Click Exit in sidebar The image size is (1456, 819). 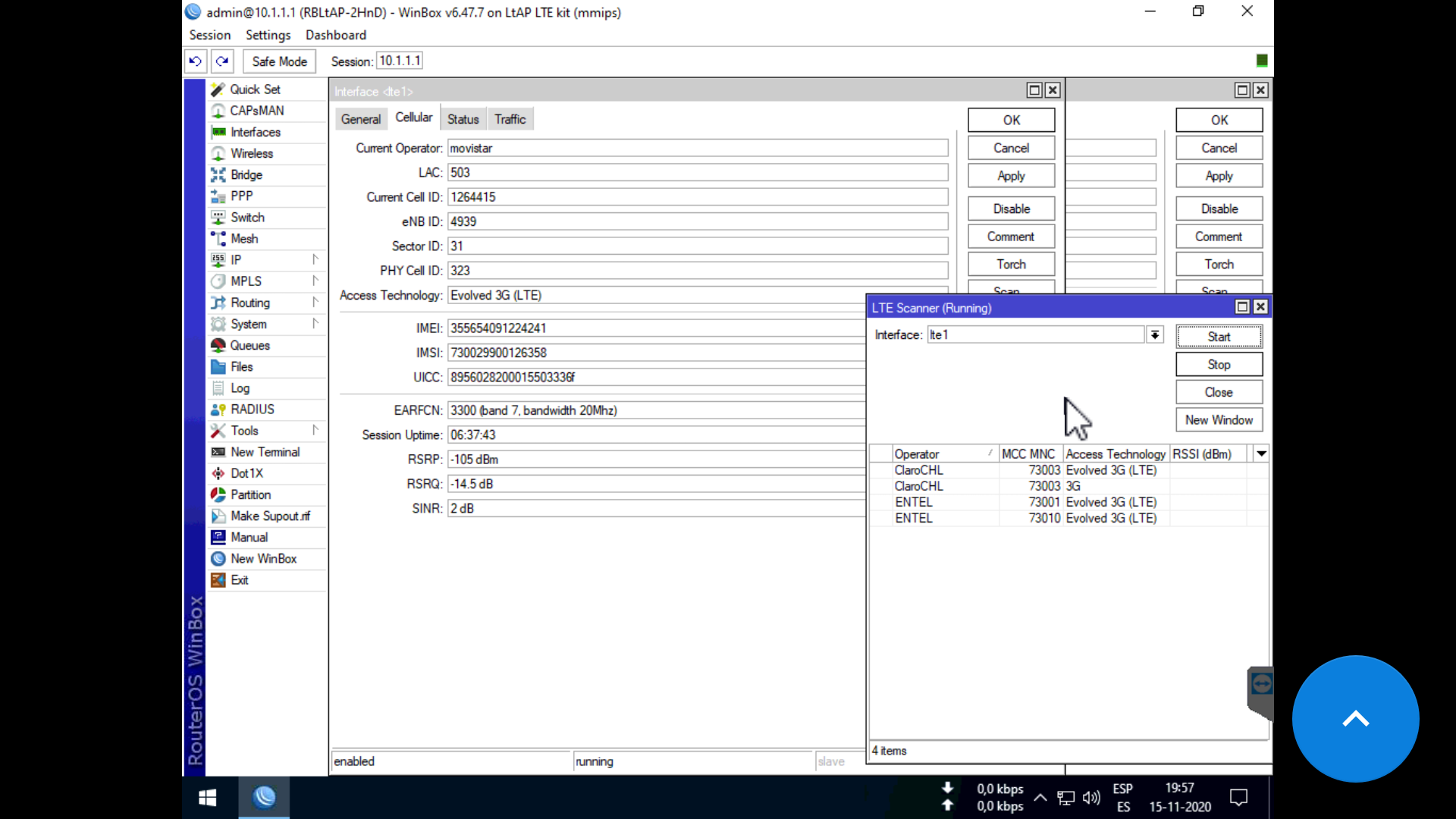pos(240,579)
